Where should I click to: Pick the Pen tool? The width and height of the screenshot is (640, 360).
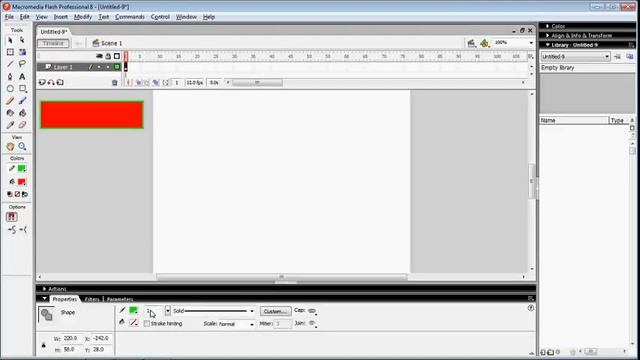tap(10, 76)
